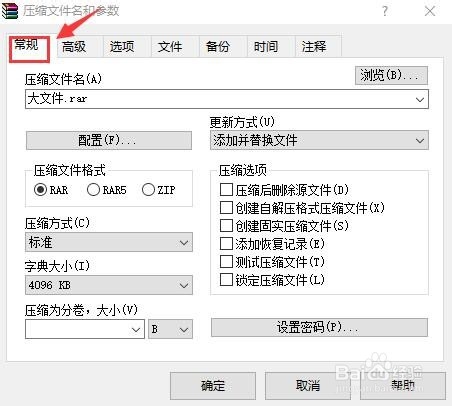The image size is (452, 406).
Task: Open the volume size unit B dropdown
Action: tap(170, 329)
